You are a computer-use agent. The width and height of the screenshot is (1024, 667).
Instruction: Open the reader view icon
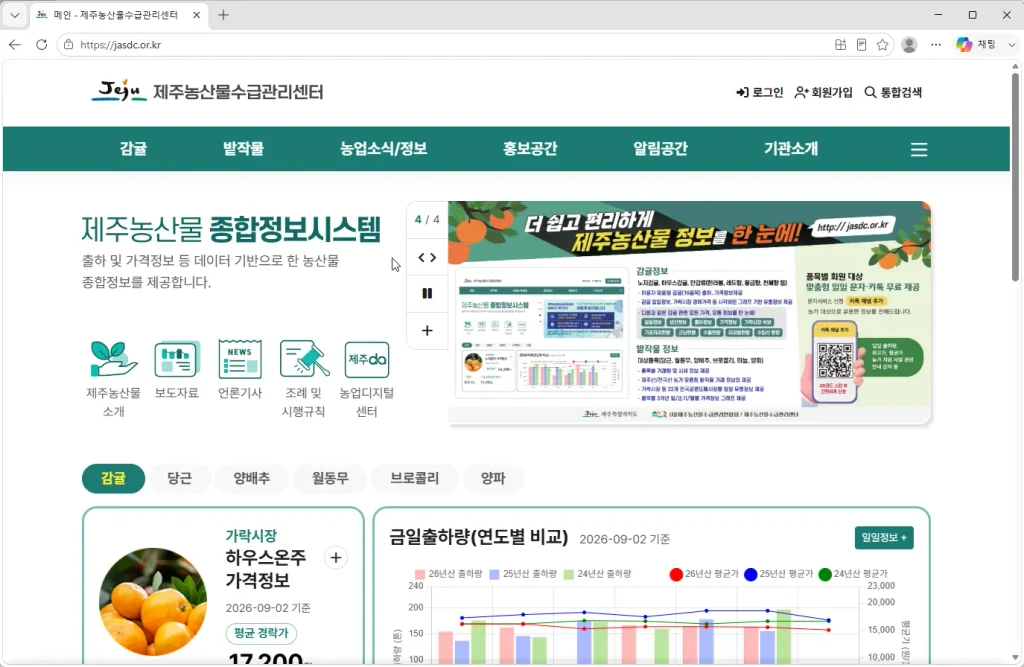click(861, 44)
